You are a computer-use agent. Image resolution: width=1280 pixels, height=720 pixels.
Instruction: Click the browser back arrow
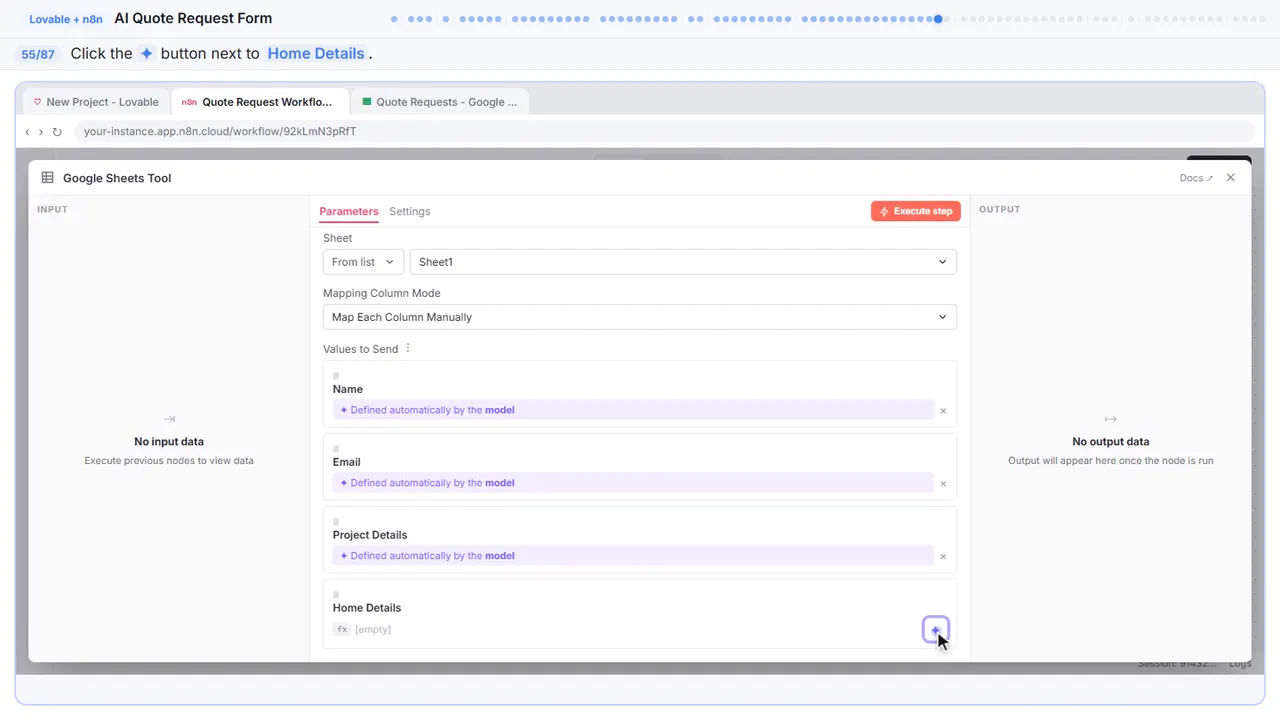click(x=28, y=132)
